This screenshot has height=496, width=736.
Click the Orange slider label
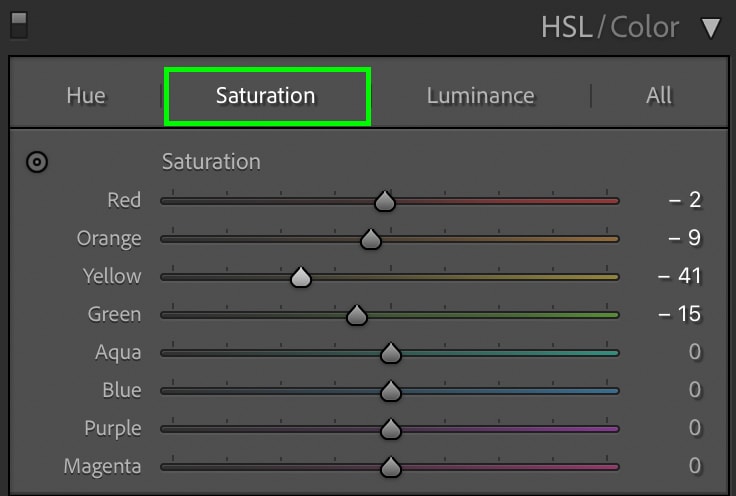[x=109, y=239]
